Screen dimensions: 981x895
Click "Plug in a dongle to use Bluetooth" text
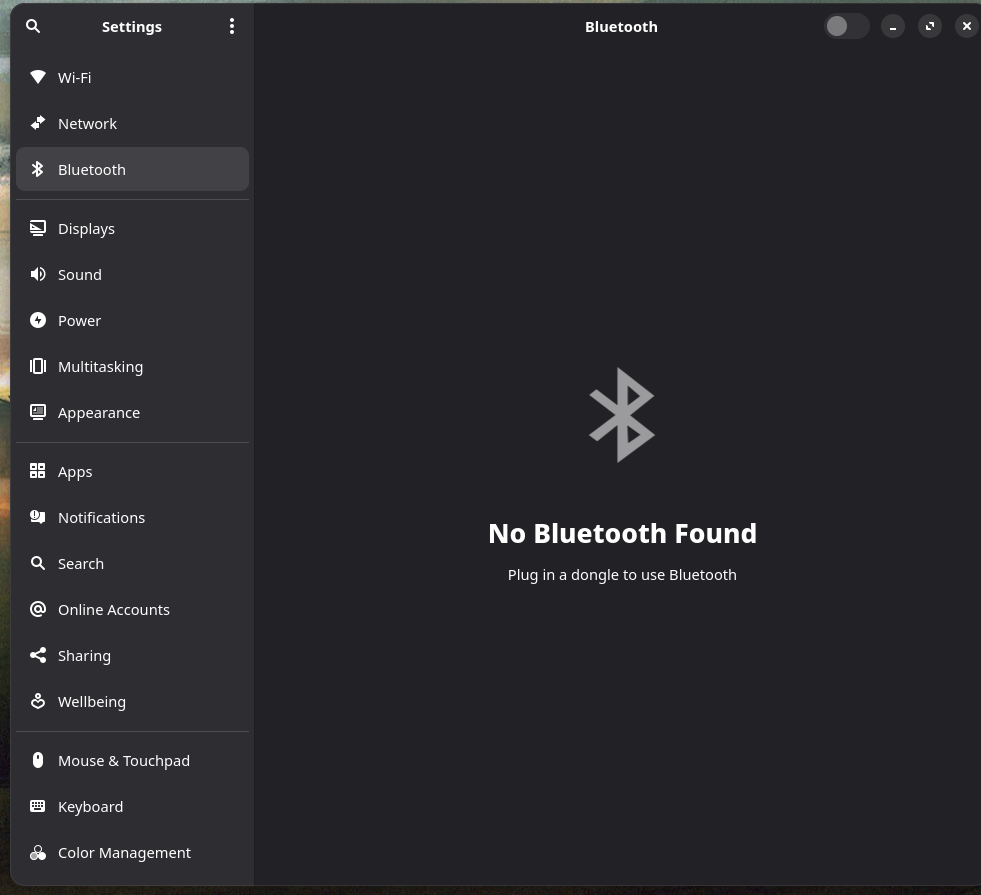pyautogui.click(x=623, y=575)
